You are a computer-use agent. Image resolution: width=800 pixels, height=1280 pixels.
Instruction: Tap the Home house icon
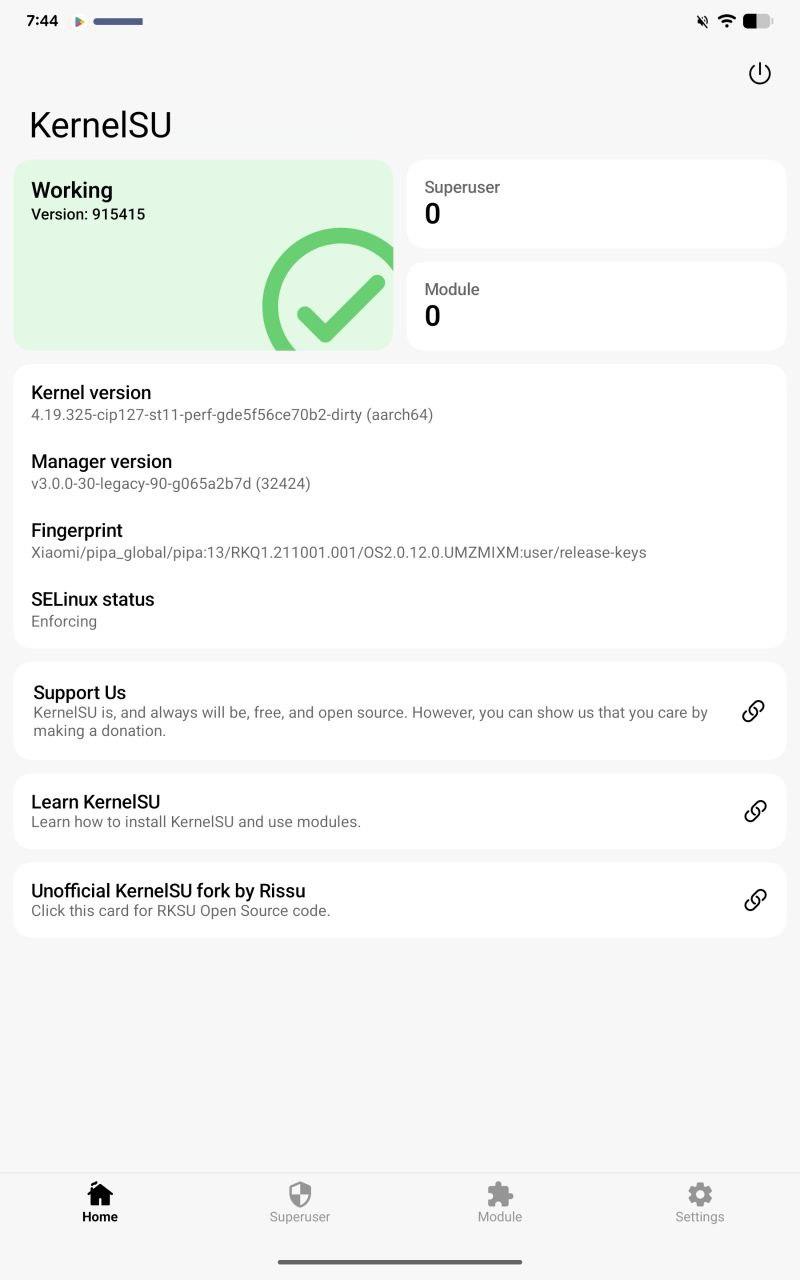pyautogui.click(x=100, y=1194)
